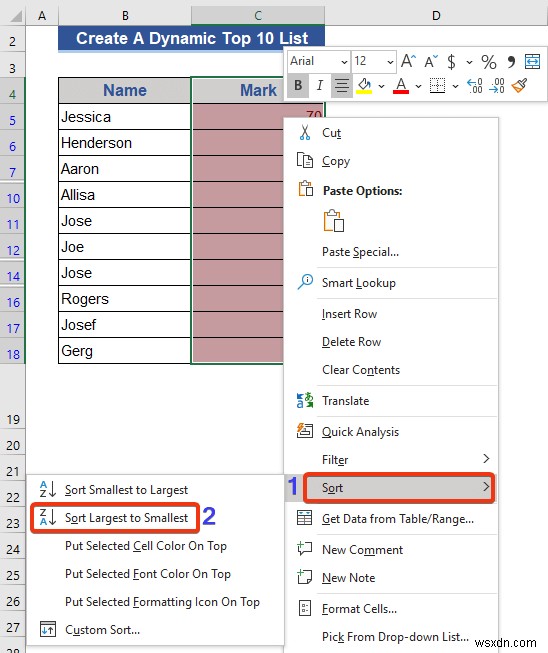This screenshot has width=548, height=653.
Task: Click the Increase Font Size icon
Action: point(408,61)
